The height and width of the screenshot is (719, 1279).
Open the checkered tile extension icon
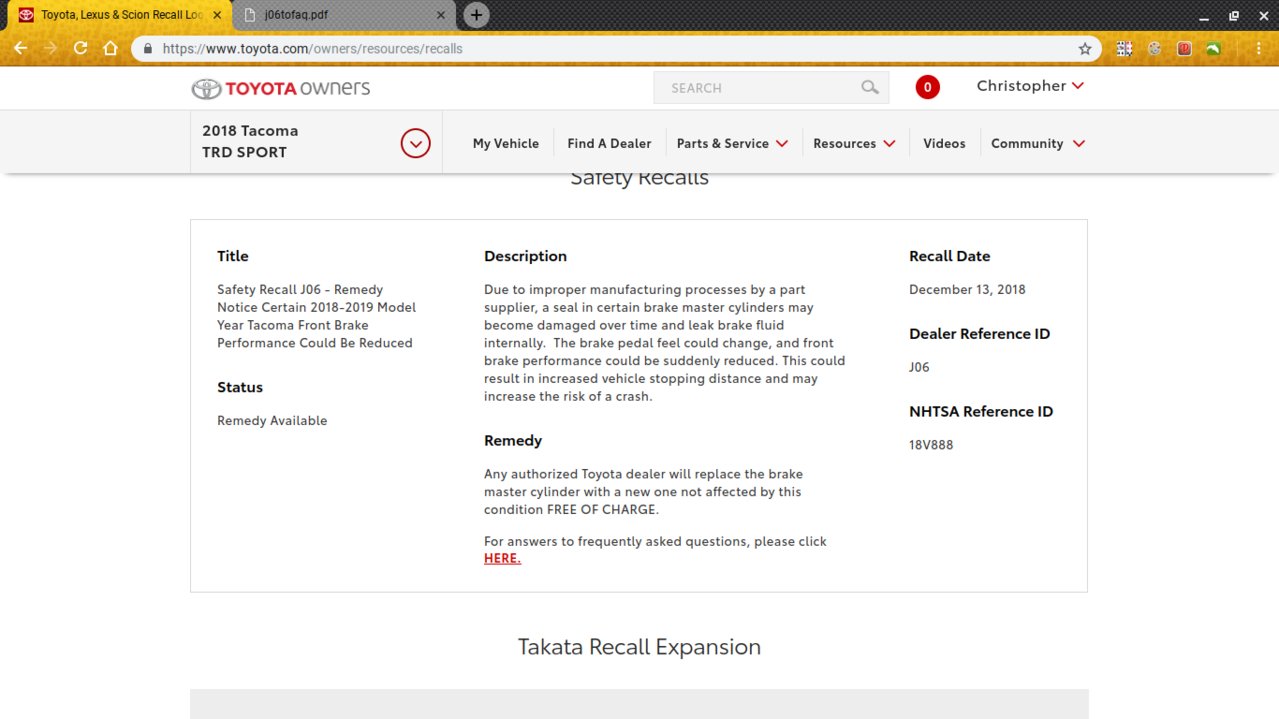1125,48
